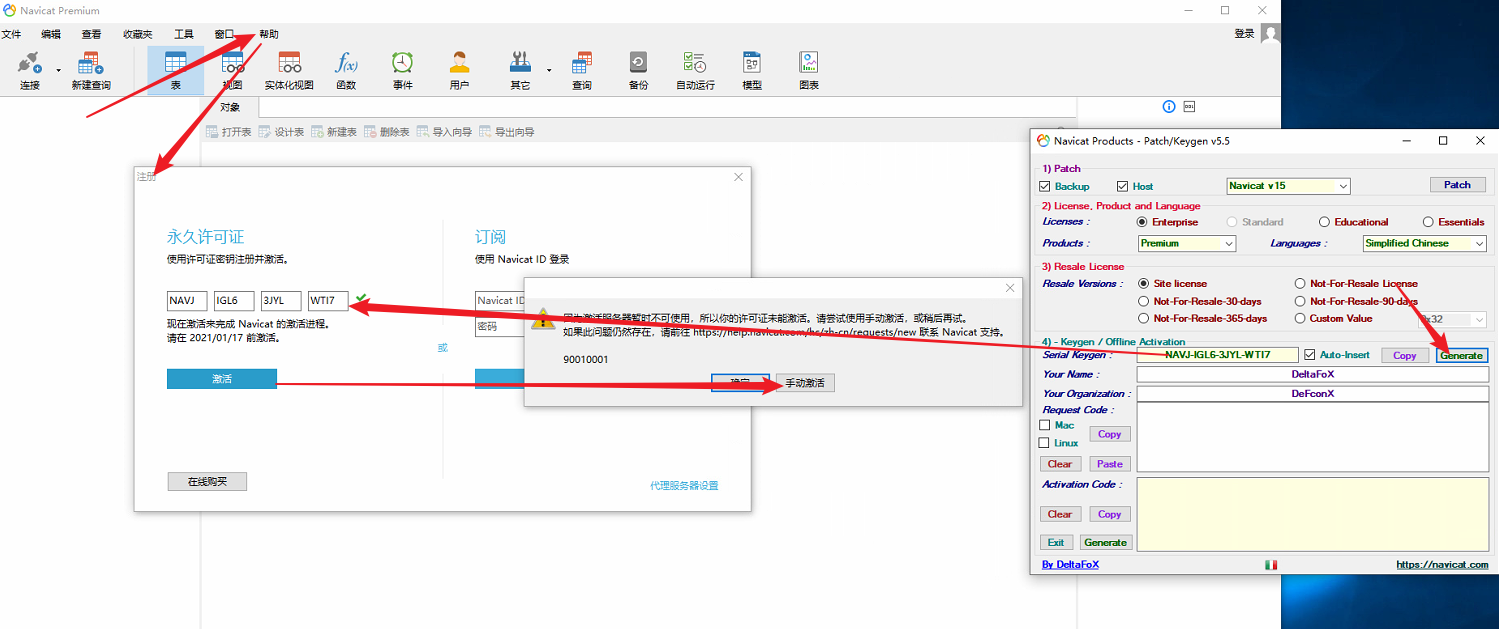This screenshot has height=629, width=1499.
Task: Open the Navicat v15 version dropdown
Action: [1288, 186]
